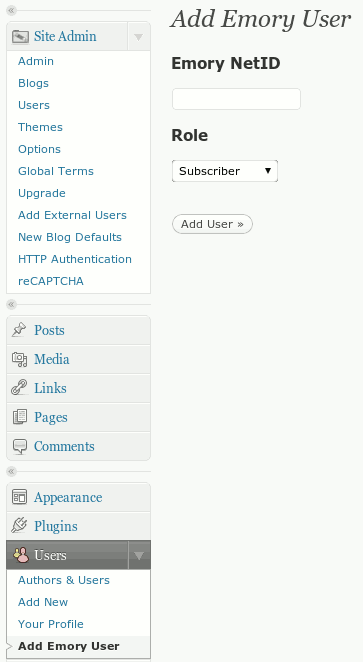363x662 pixels.
Task: Collapse the Users menu arrow
Action: (x=138, y=555)
